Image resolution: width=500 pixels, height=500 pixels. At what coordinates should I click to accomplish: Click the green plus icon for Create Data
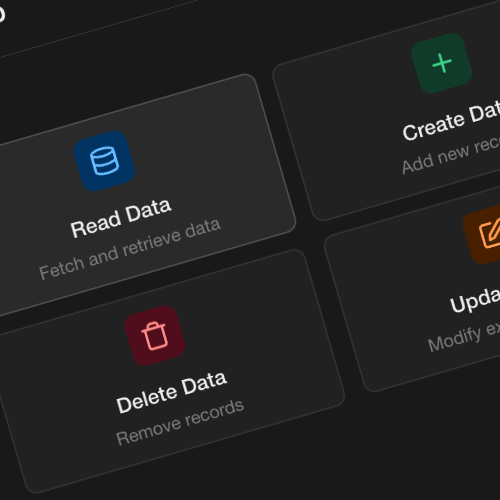[x=442, y=63]
